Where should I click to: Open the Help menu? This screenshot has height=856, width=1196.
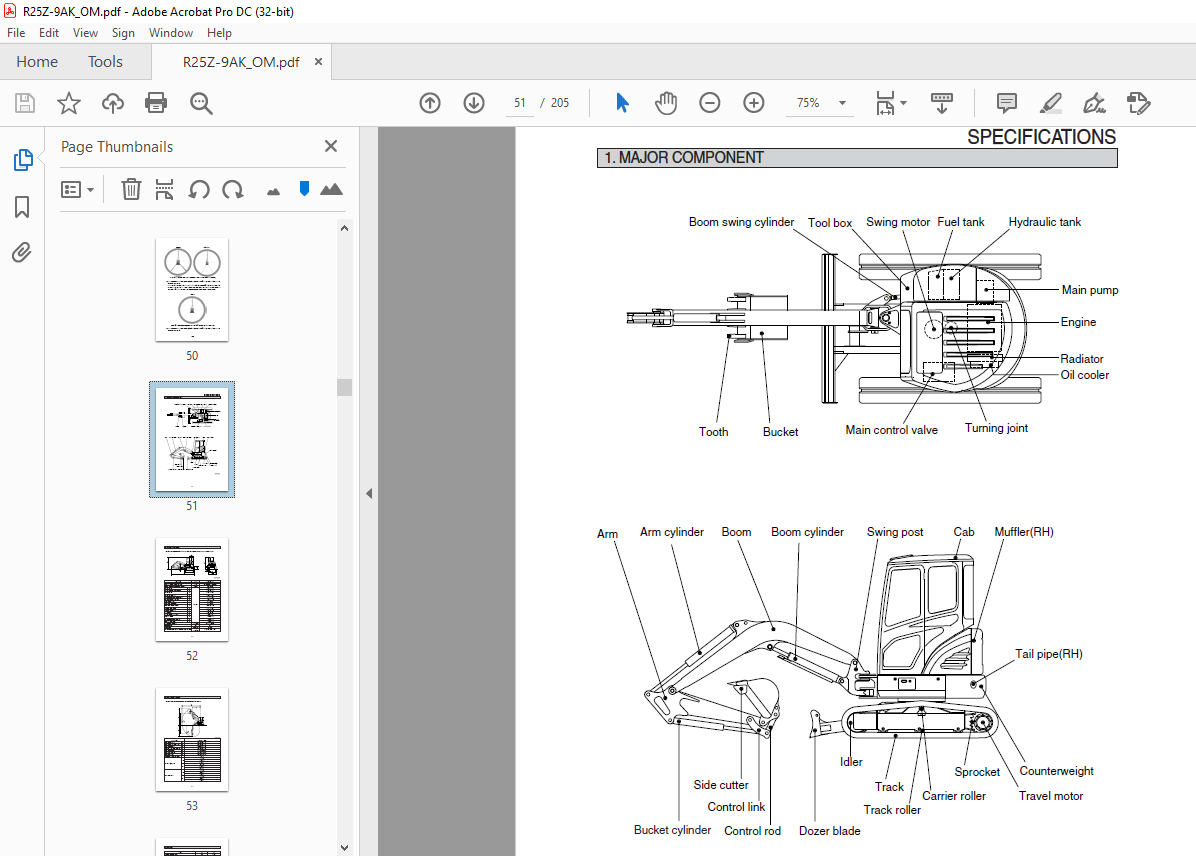click(219, 33)
